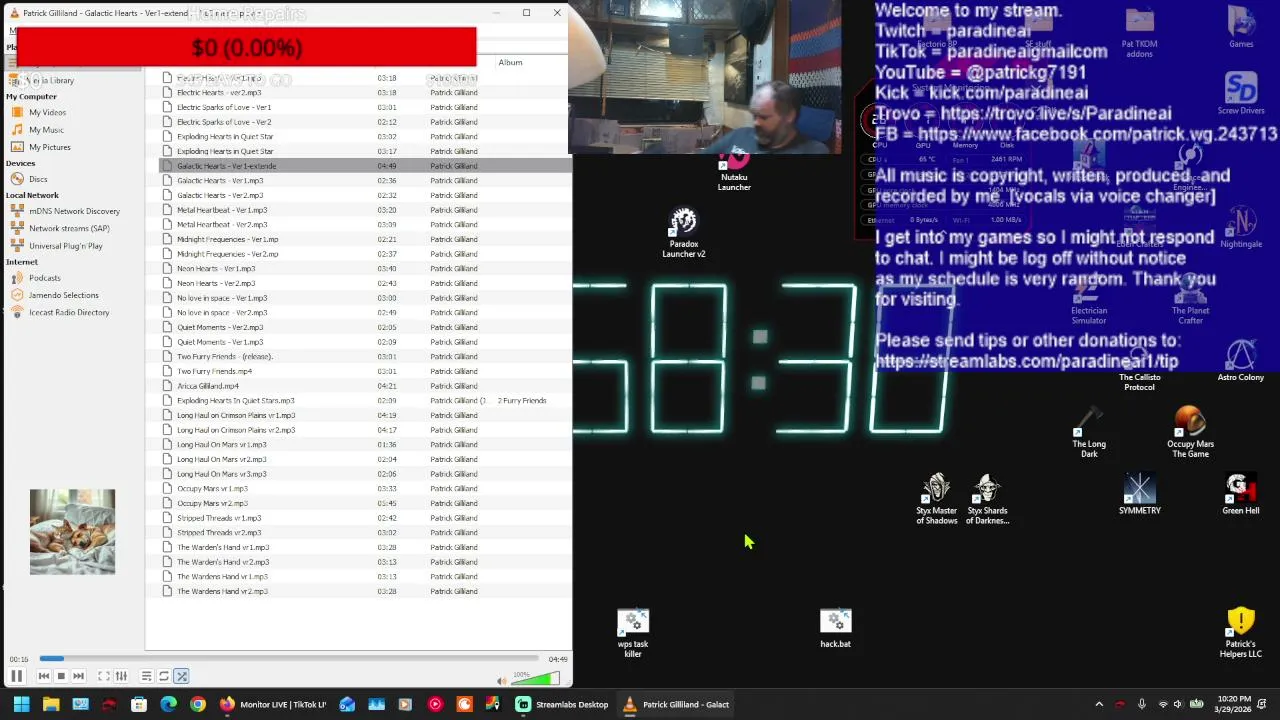Open Google Chrome from taskbar

[x=198, y=704]
